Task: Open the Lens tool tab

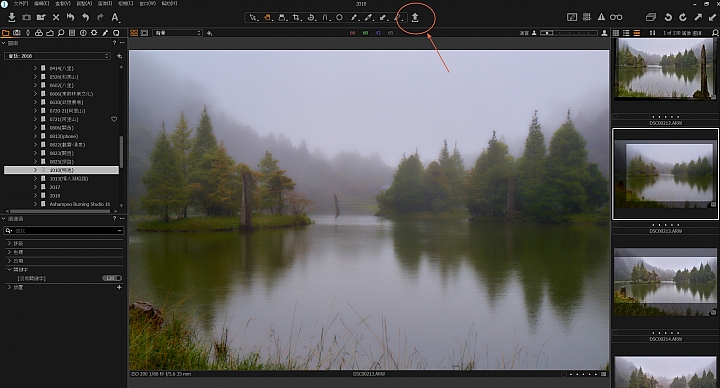Action: [28, 33]
